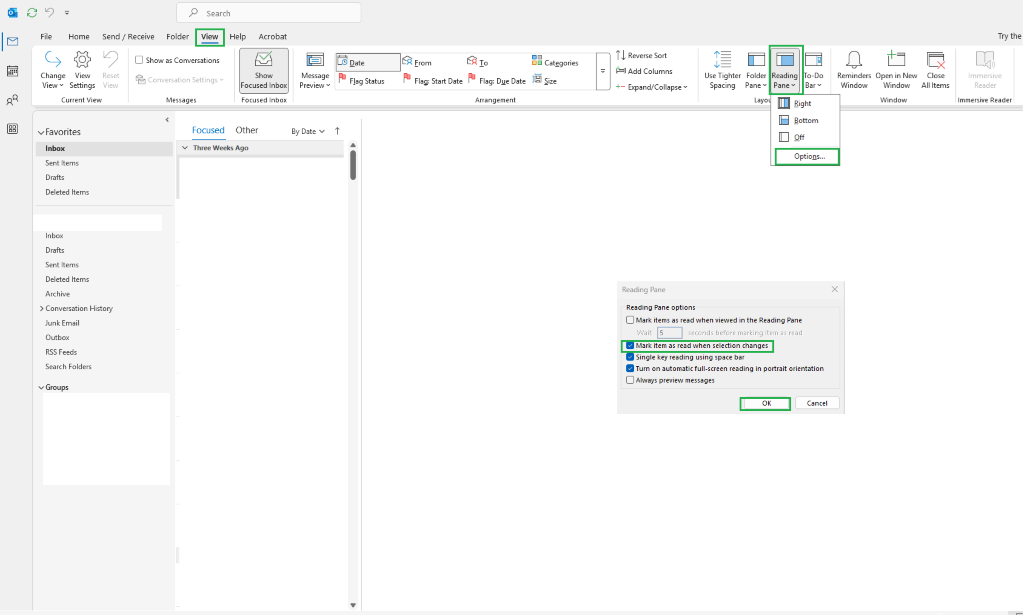1024x616 pixels.
Task: Switch to the Home ribbon tab
Action: pos(79,37)
